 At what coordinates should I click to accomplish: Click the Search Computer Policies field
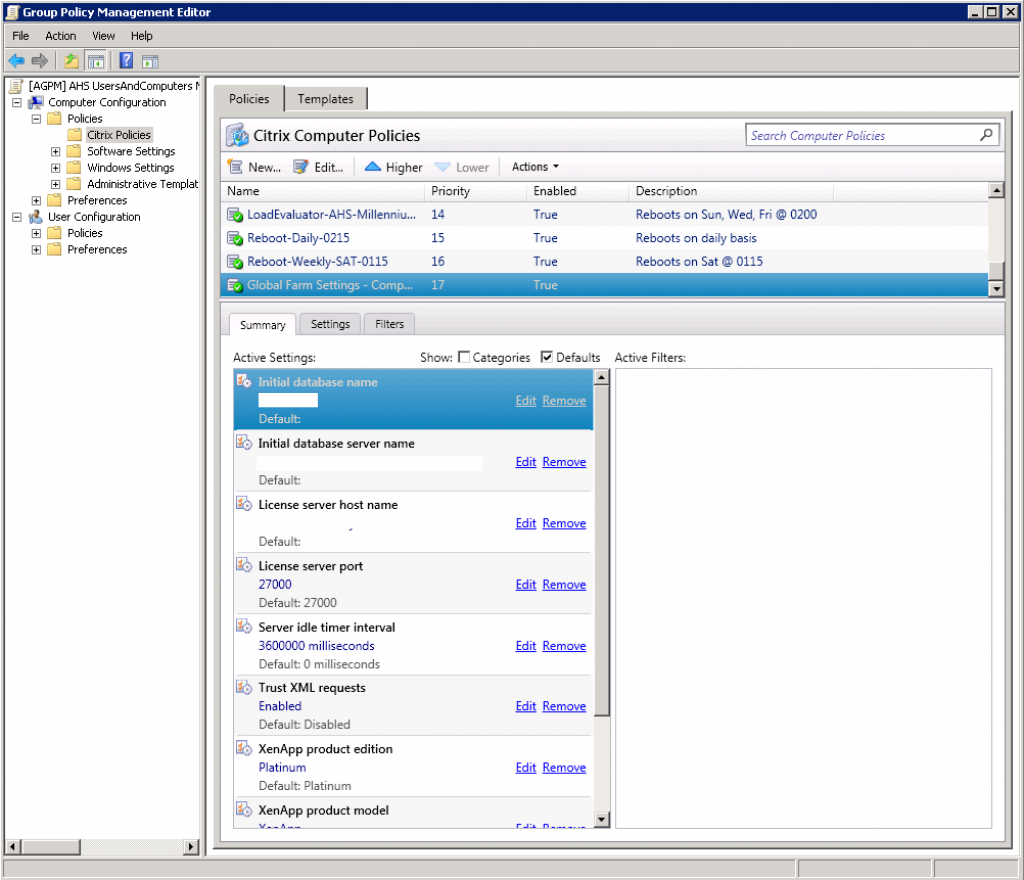(x=860, y=136)
